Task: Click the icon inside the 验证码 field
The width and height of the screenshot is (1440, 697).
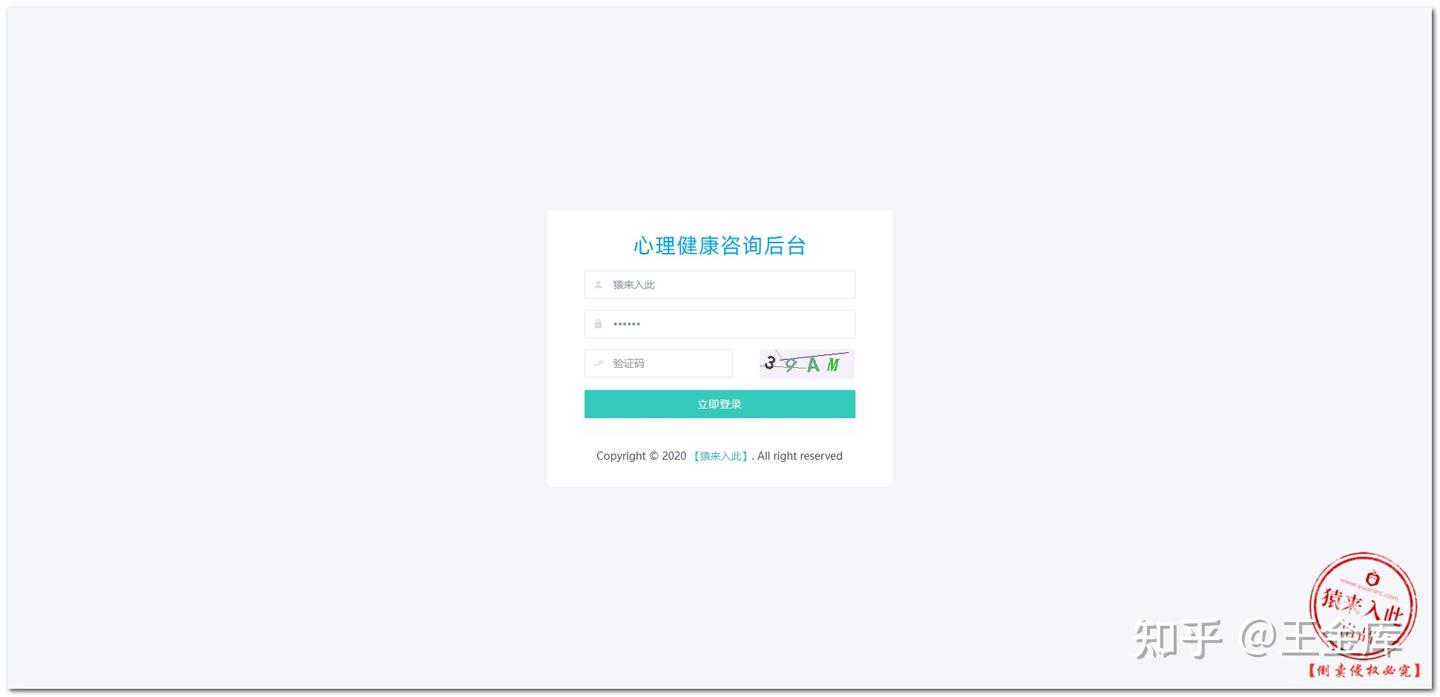Action: (598, 363)
